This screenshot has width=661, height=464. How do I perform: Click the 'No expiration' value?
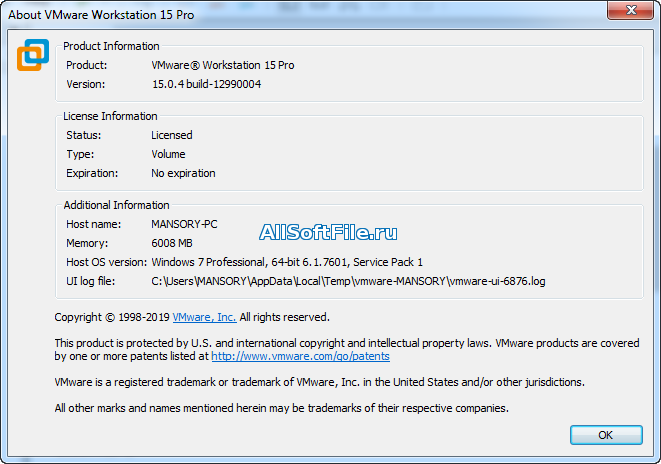click(183, 173)
